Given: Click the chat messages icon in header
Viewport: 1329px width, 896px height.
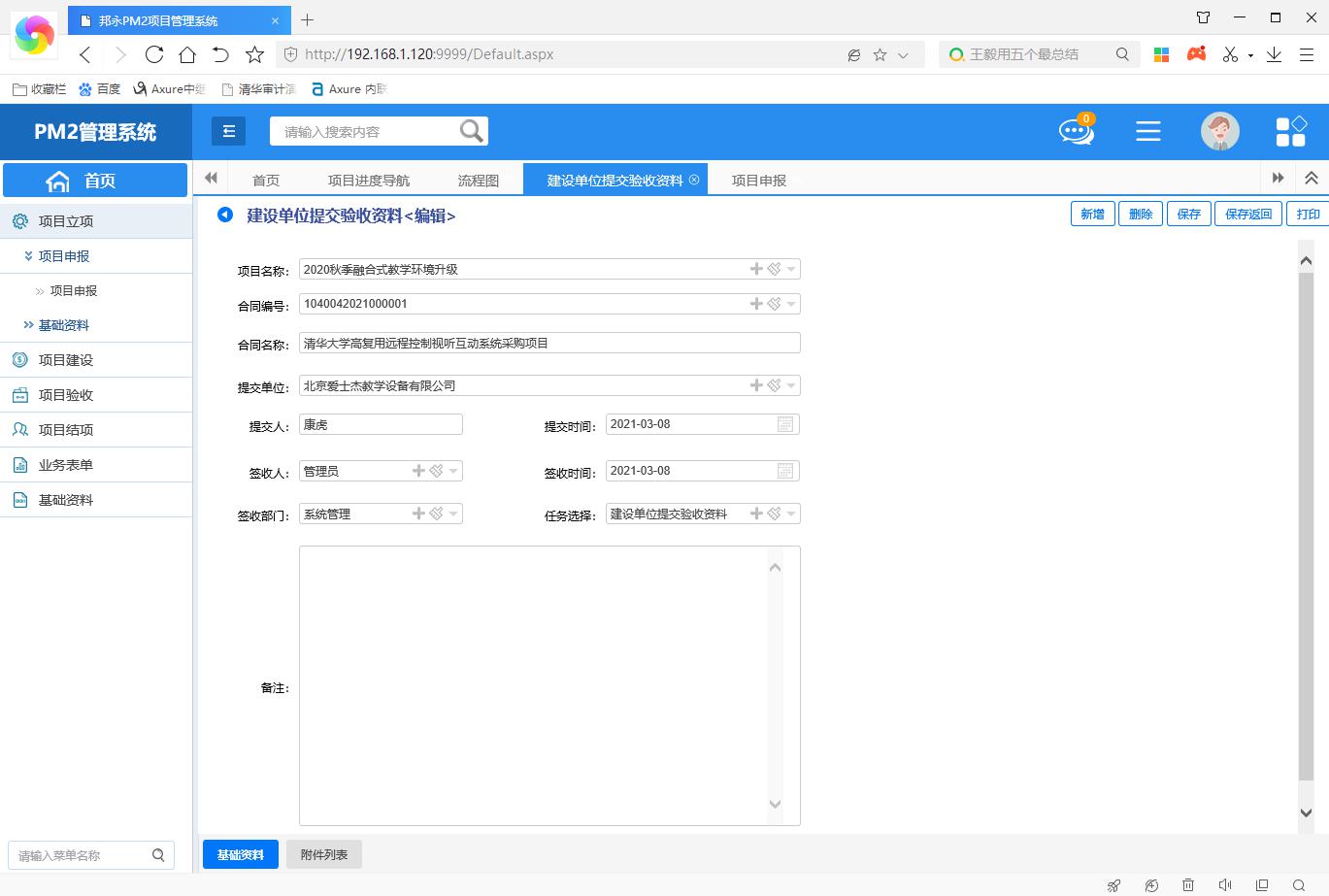Looking at the screenshot, I should click(1076, 131).
